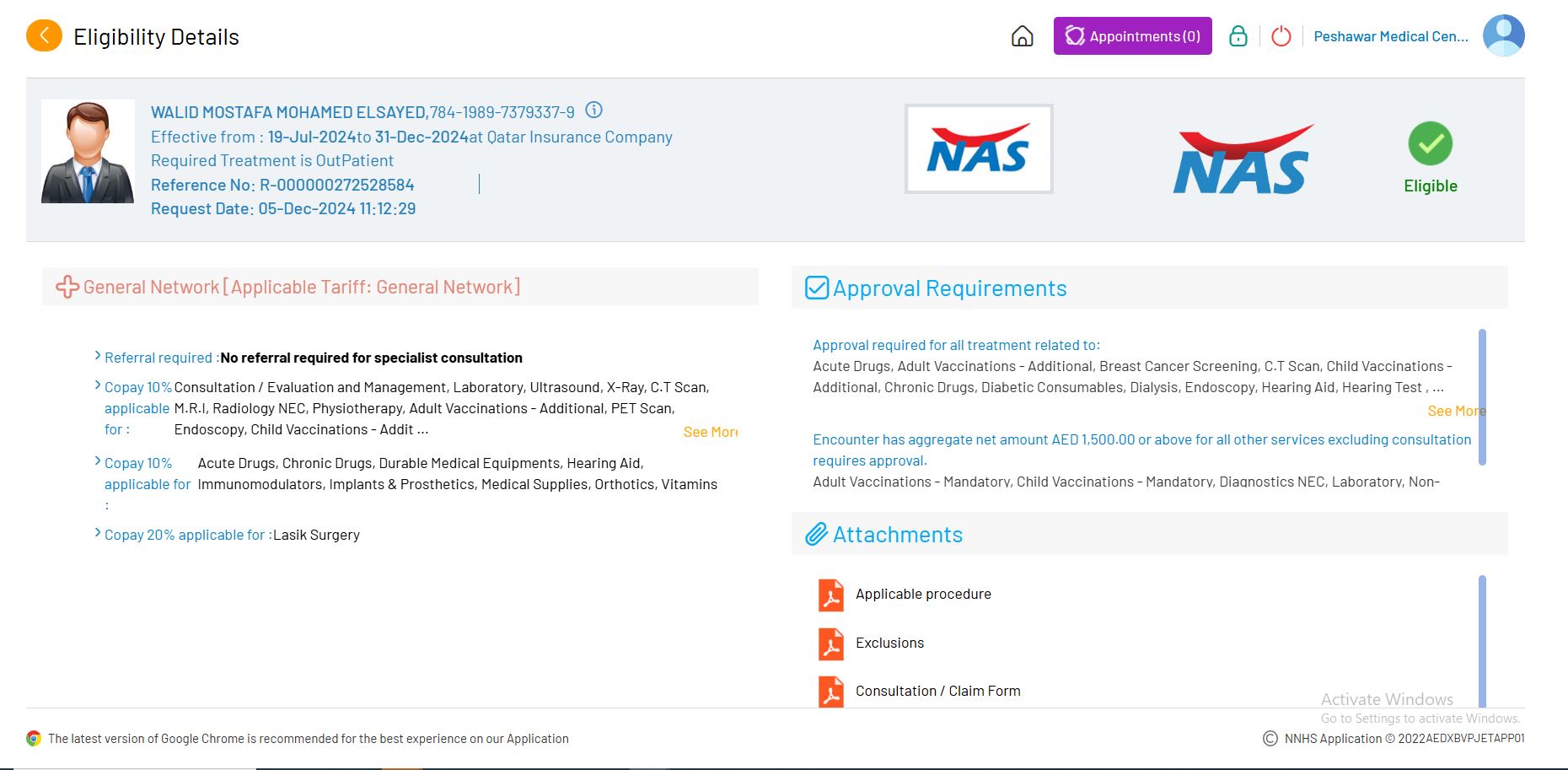Screen dimensions: 1568x770
Task: Click the green lock icon
Action: click(x=1238, y=36)
